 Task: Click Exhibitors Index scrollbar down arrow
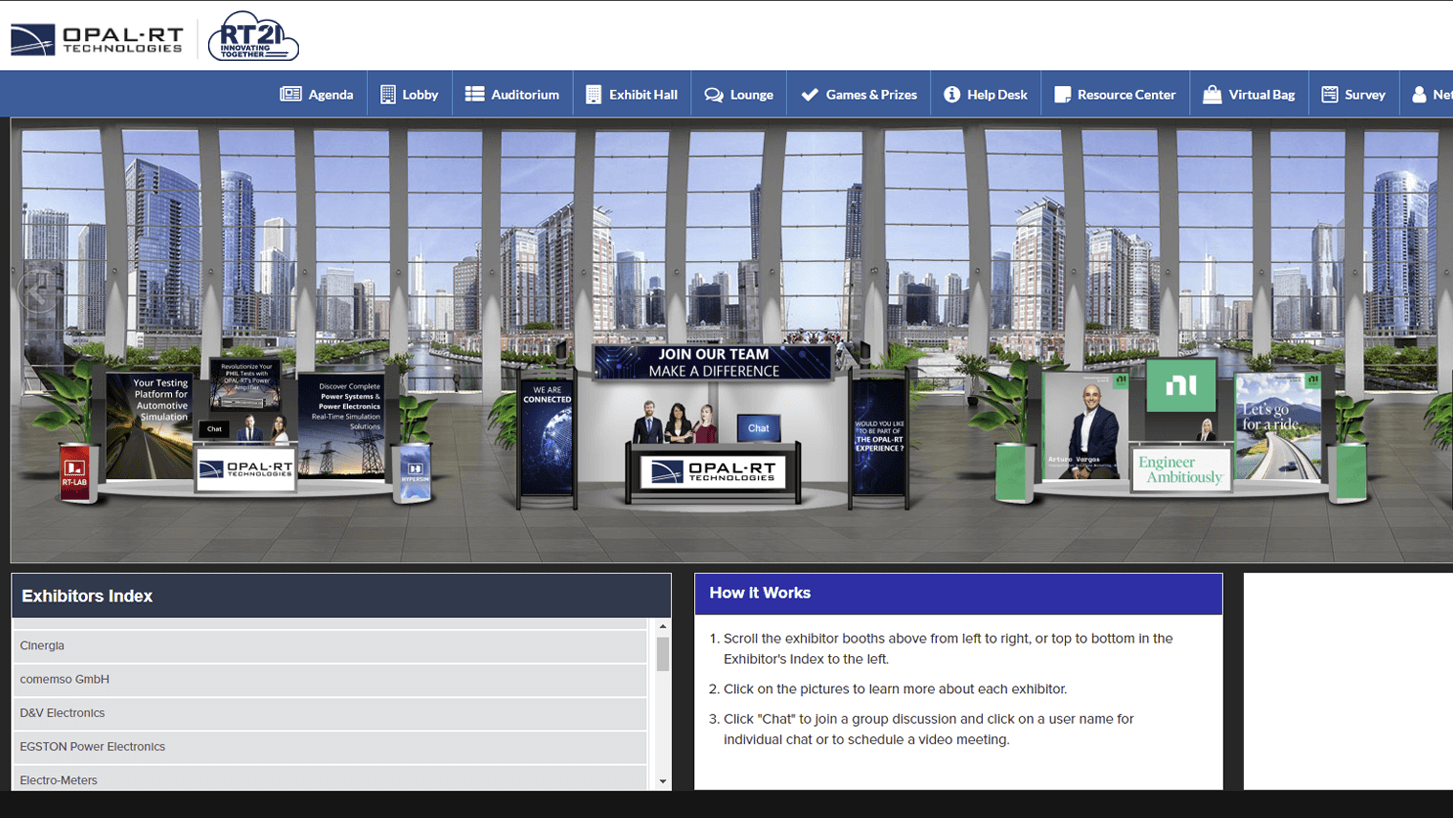tap(662, 781)
